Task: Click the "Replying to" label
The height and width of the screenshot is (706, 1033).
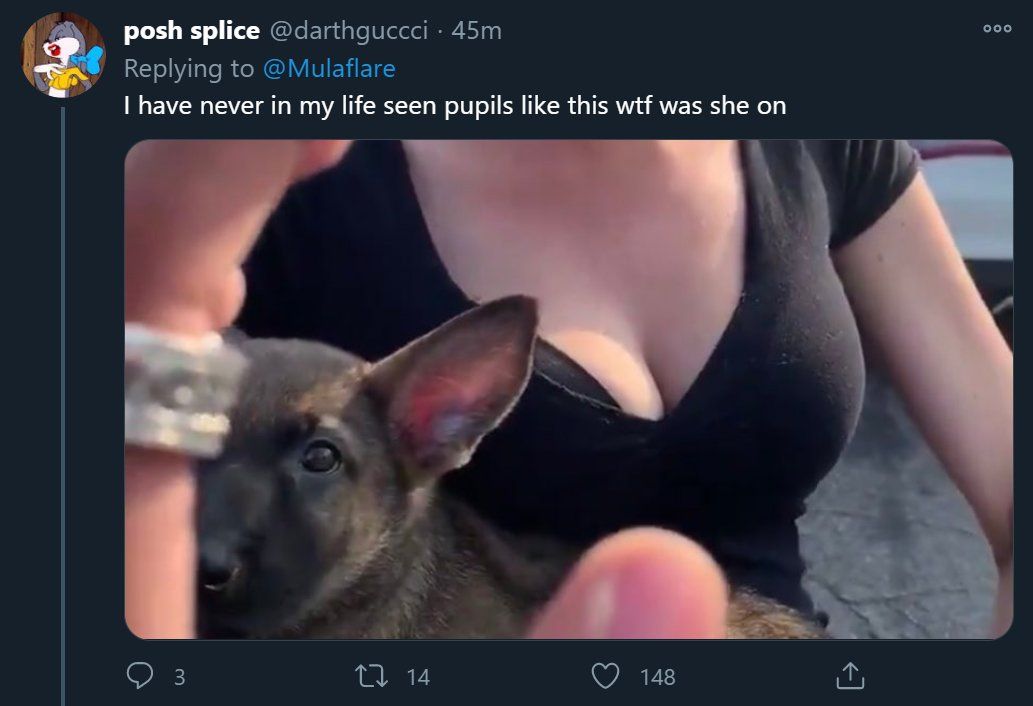Action: click(x=188, y=68)
